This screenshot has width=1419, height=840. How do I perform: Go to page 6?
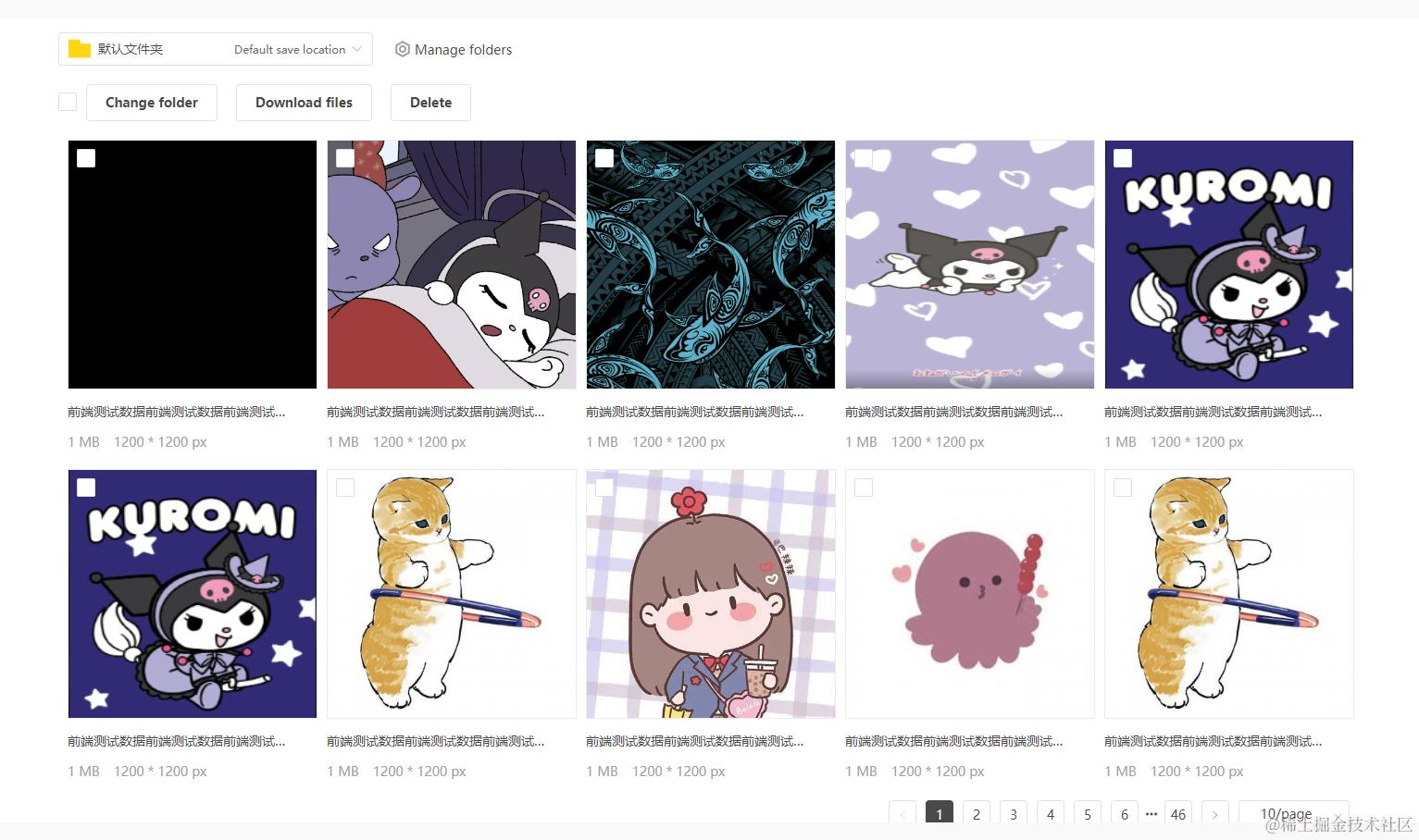[x=1125, y=813]
